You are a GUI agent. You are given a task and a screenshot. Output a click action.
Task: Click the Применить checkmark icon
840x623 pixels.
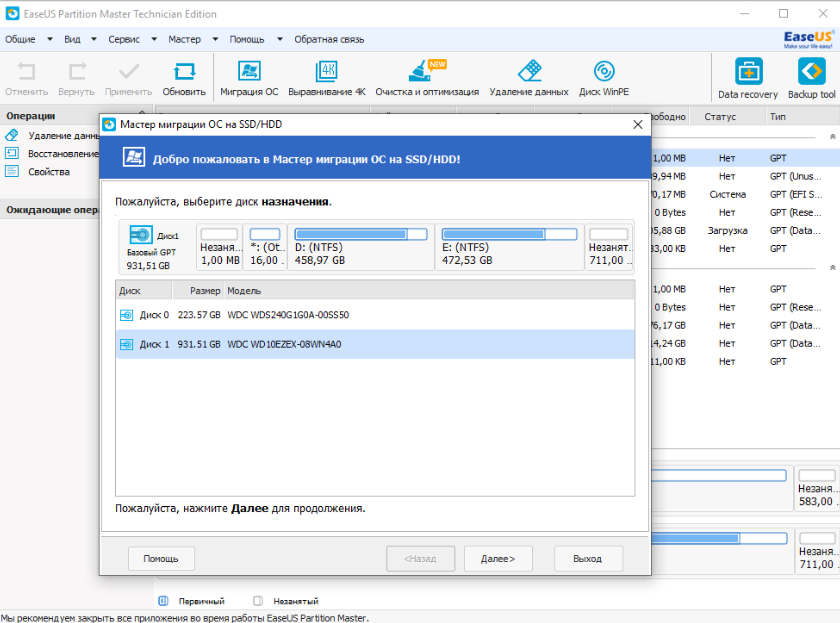129,71
